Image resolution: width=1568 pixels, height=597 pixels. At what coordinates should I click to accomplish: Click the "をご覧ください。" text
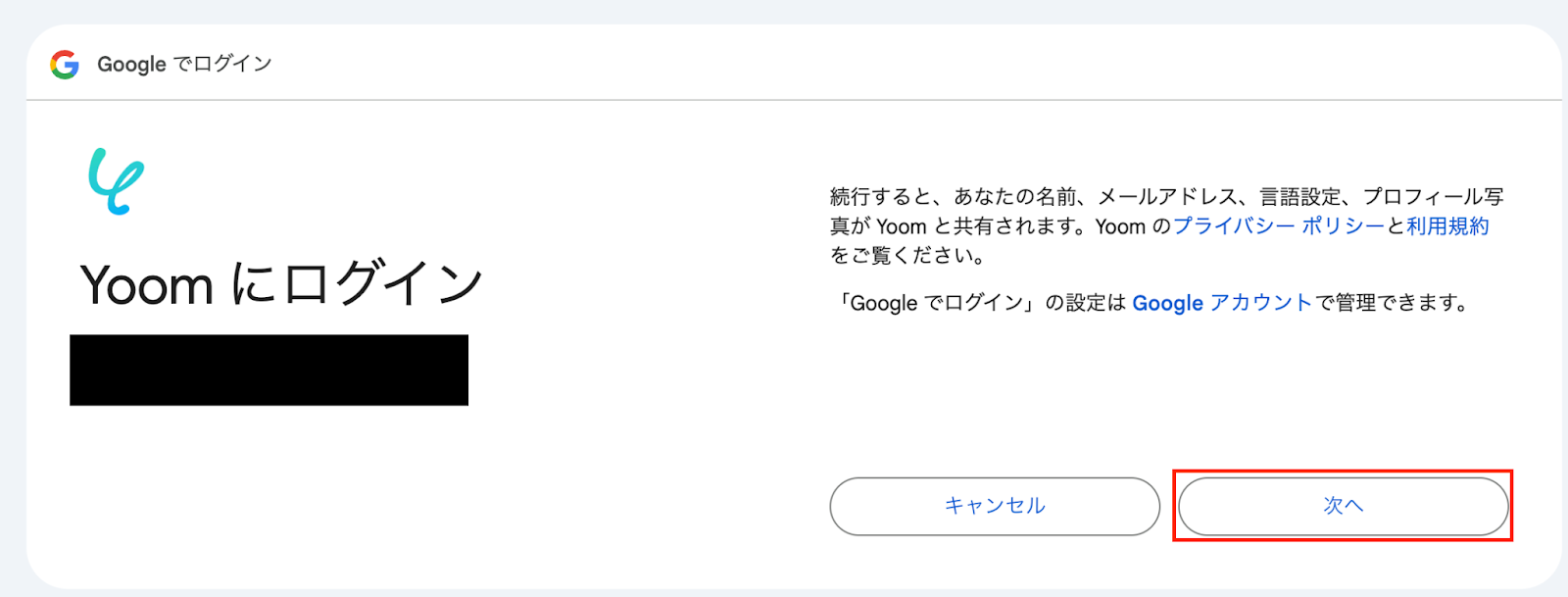pos(907,256)
